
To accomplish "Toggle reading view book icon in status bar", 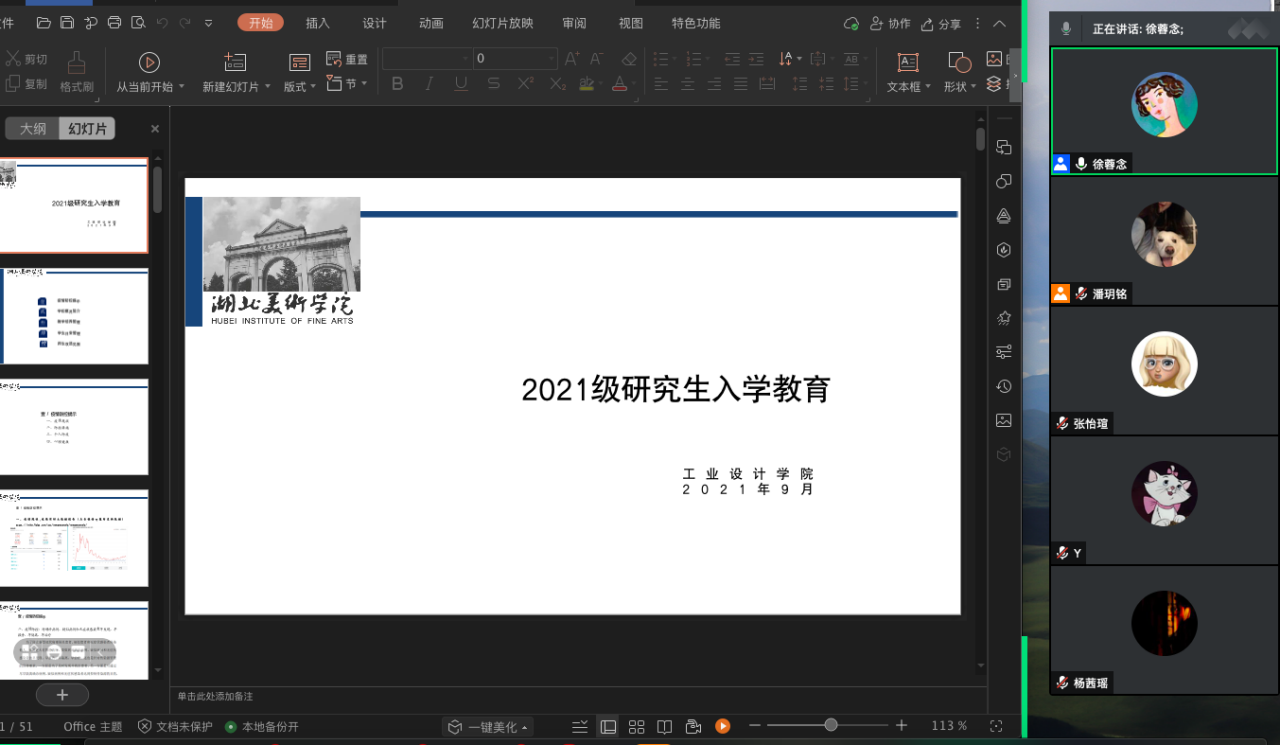I will 664,726.
